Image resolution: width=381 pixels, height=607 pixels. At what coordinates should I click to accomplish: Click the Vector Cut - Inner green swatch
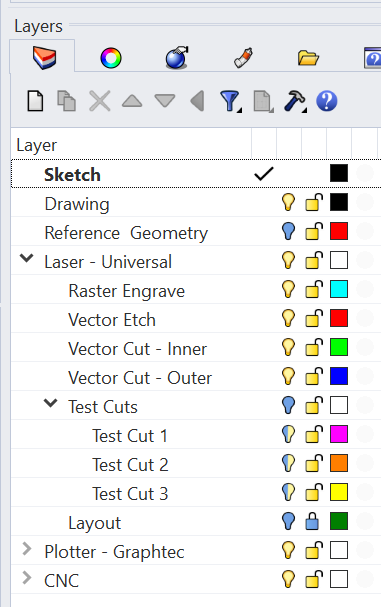(x=339, y=347)
